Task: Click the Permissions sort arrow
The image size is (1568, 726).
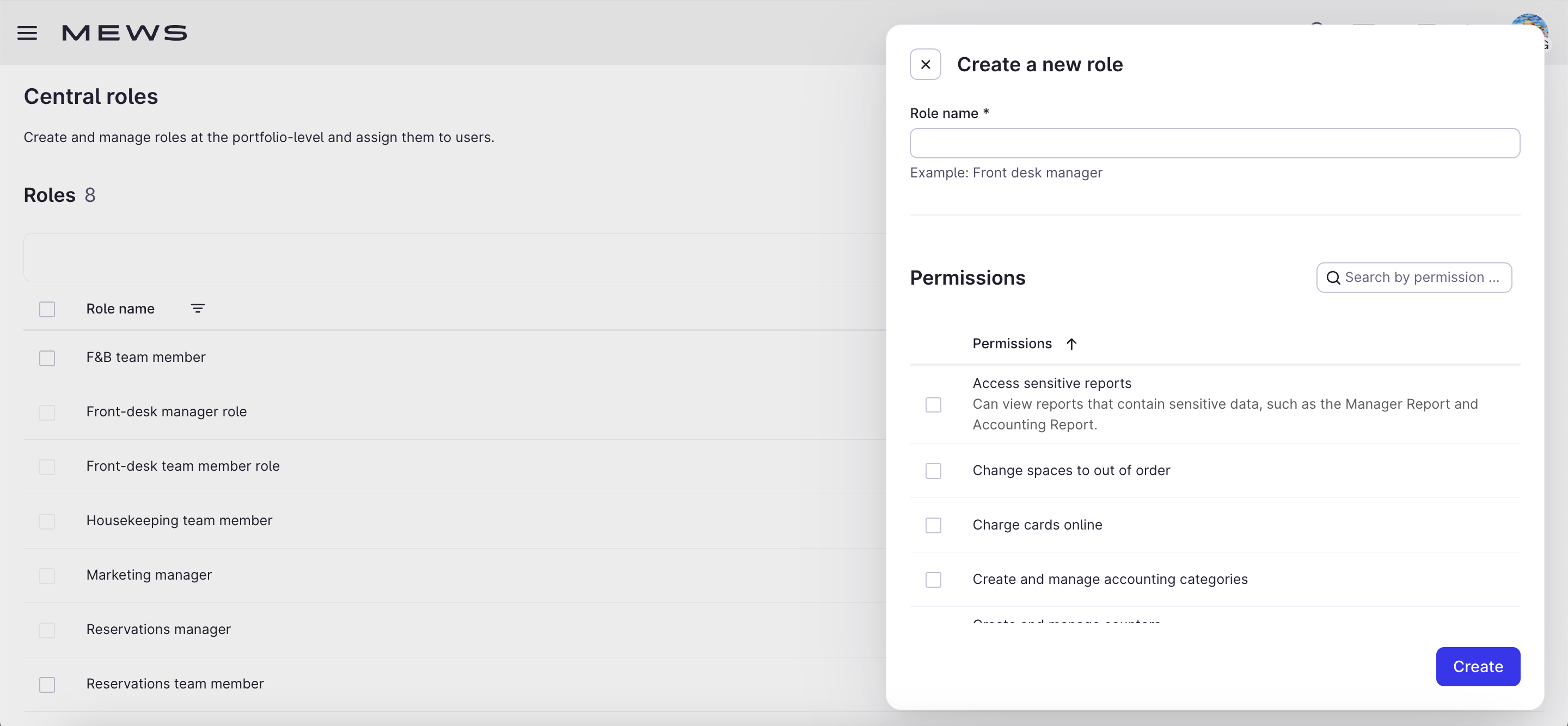Action: 1071,344
